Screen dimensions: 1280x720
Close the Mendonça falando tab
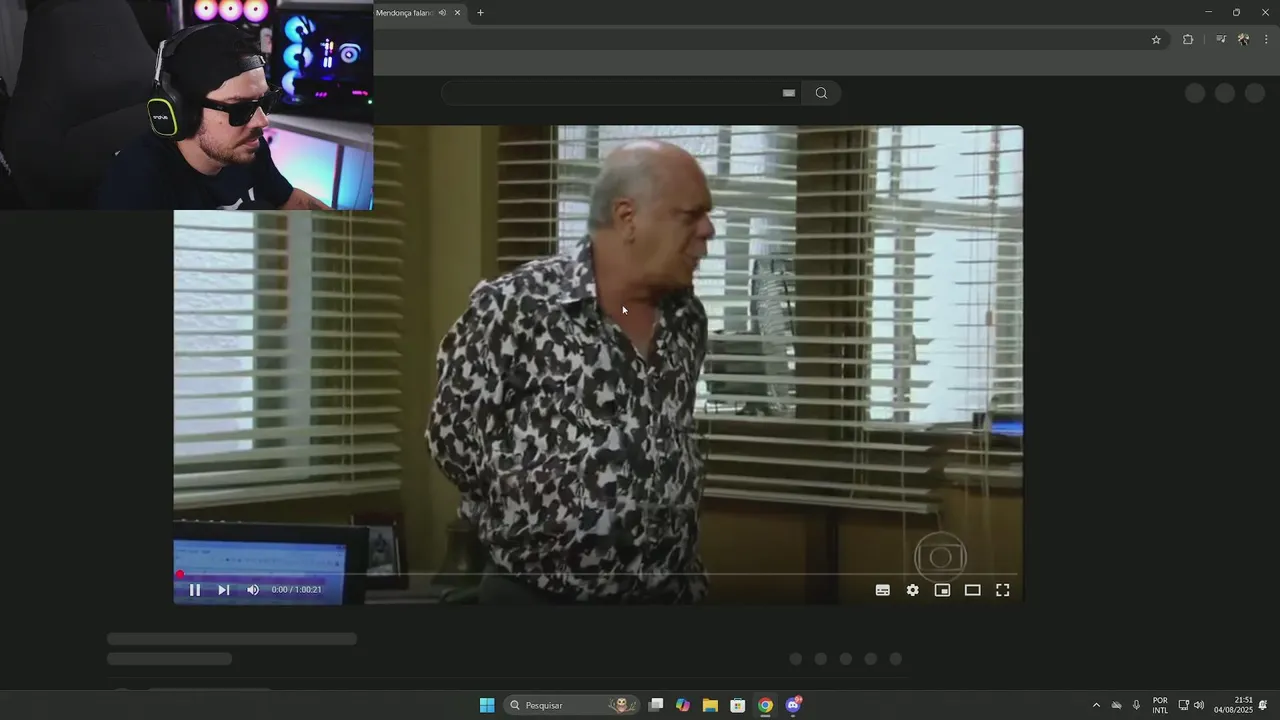pyautogui.click(x=457, y=13)
